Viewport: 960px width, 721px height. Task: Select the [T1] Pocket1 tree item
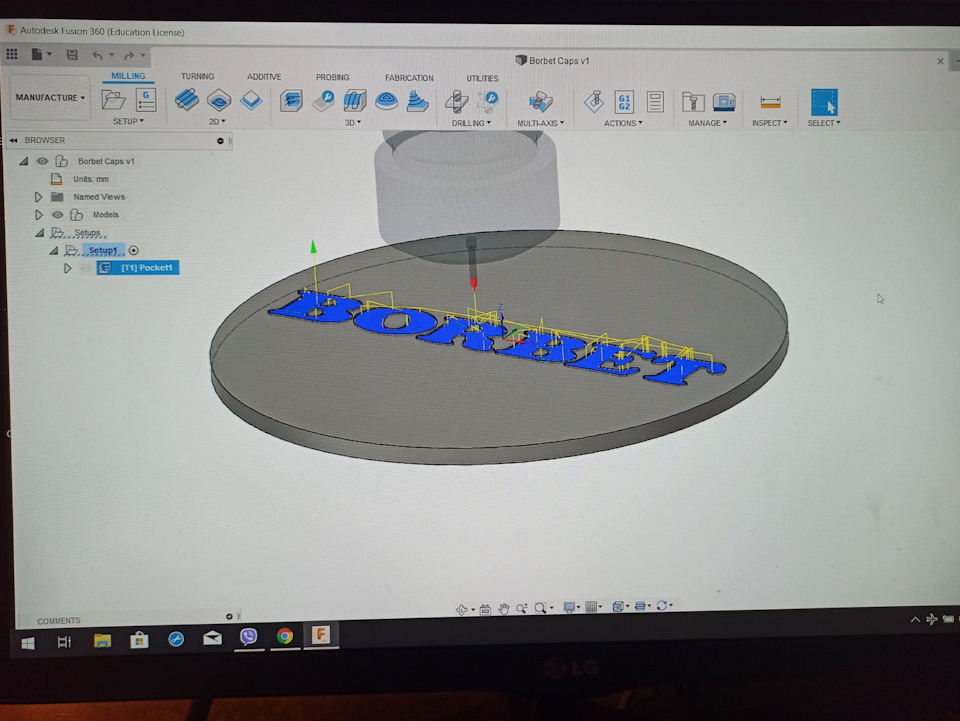point(138,268)
